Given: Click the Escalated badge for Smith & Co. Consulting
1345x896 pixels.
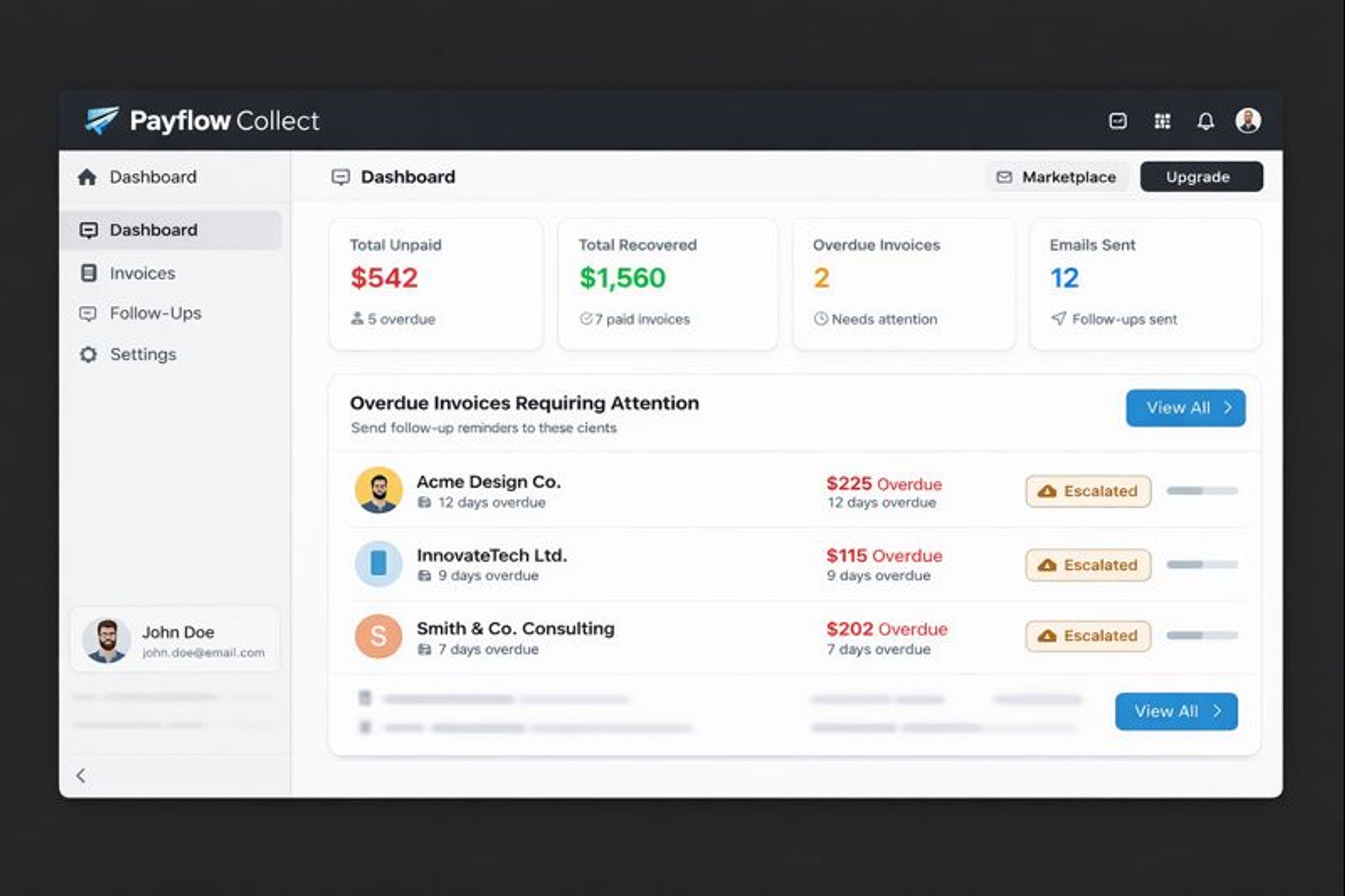Looking at the screenshot, I should coord(1089,636).
